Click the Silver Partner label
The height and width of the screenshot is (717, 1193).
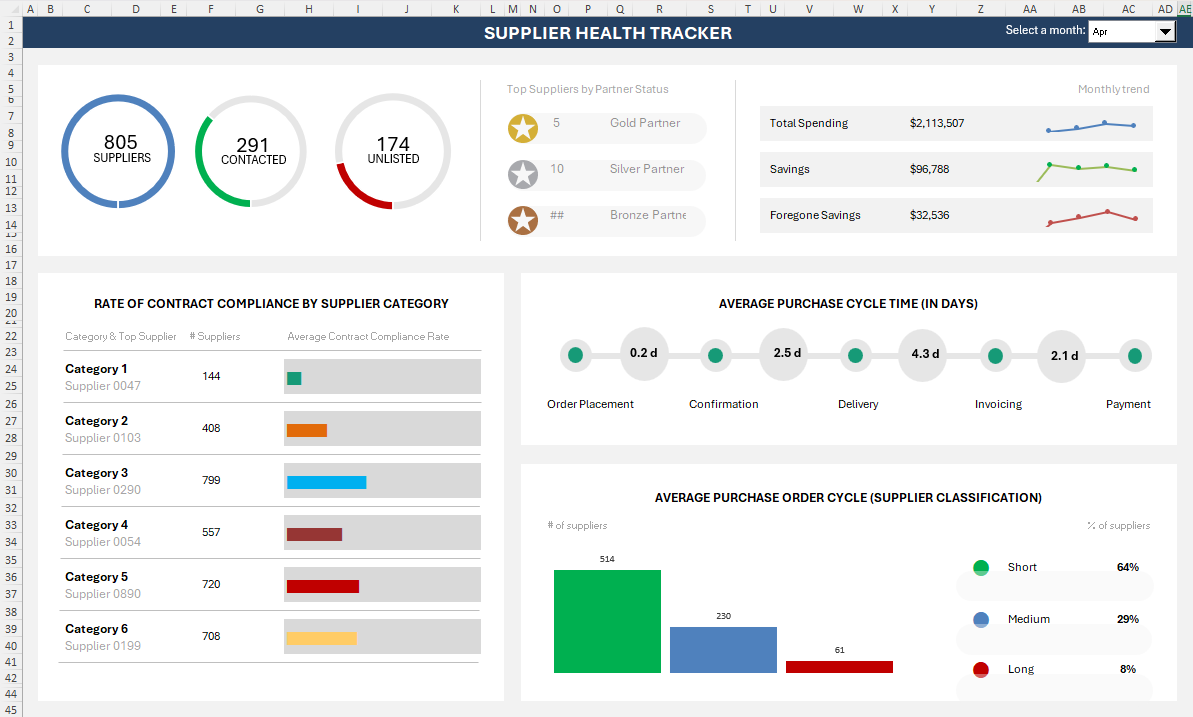point(647,169)
